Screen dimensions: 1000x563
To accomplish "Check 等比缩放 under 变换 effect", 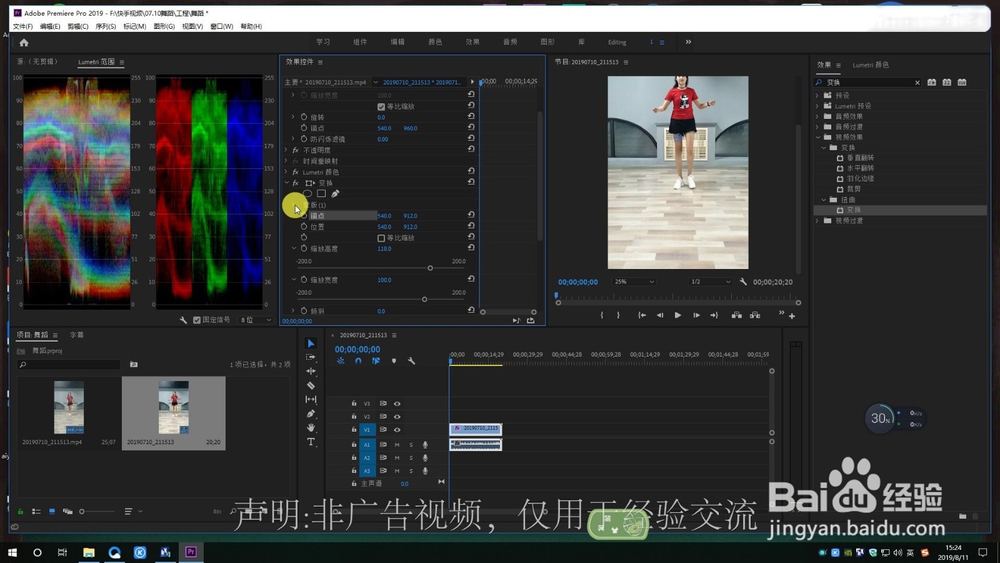I will (x=381, y=238).
